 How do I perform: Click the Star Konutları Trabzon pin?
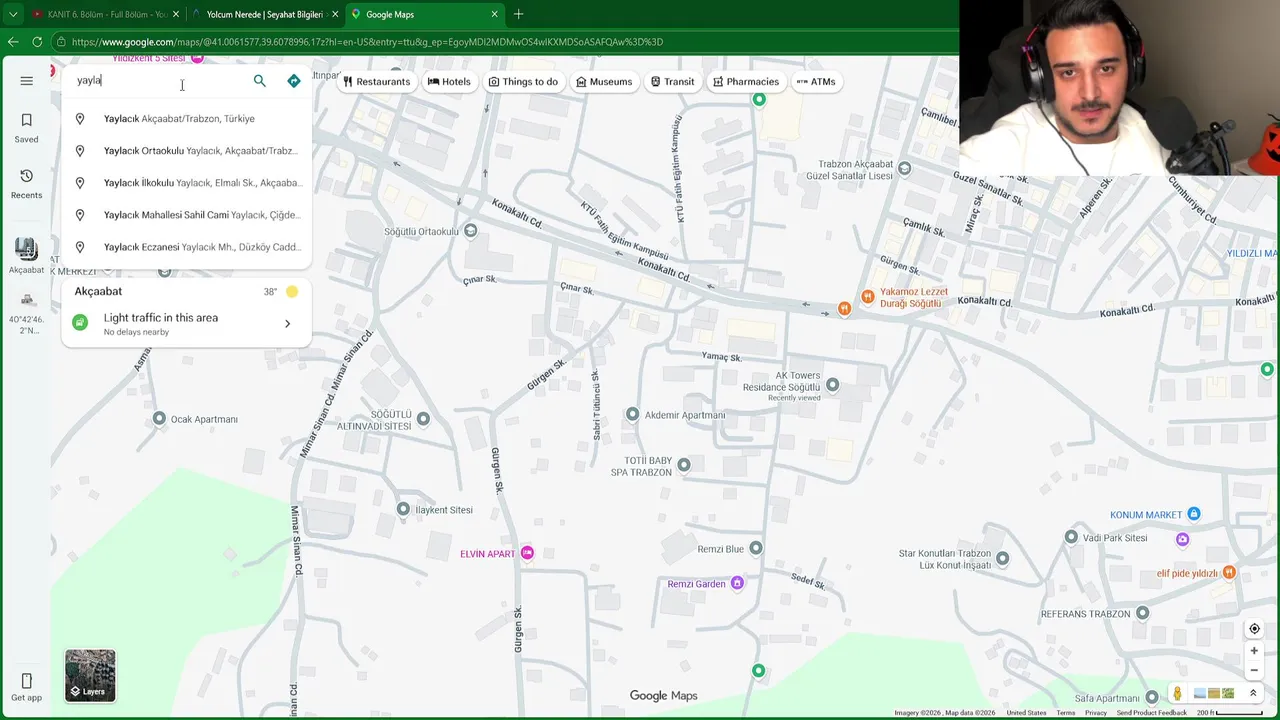coord(1002,558)
